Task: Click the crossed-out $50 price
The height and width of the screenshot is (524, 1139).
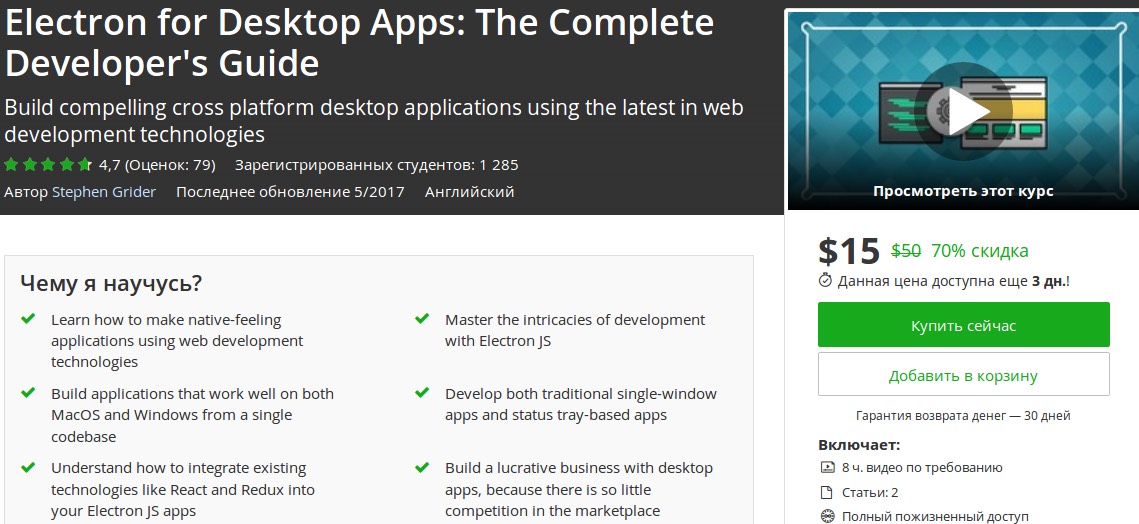Action: pos(906,251)
